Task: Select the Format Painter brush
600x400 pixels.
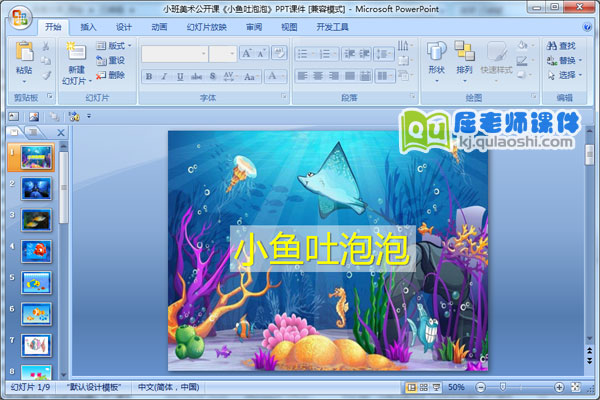Action: coord(46,75)
